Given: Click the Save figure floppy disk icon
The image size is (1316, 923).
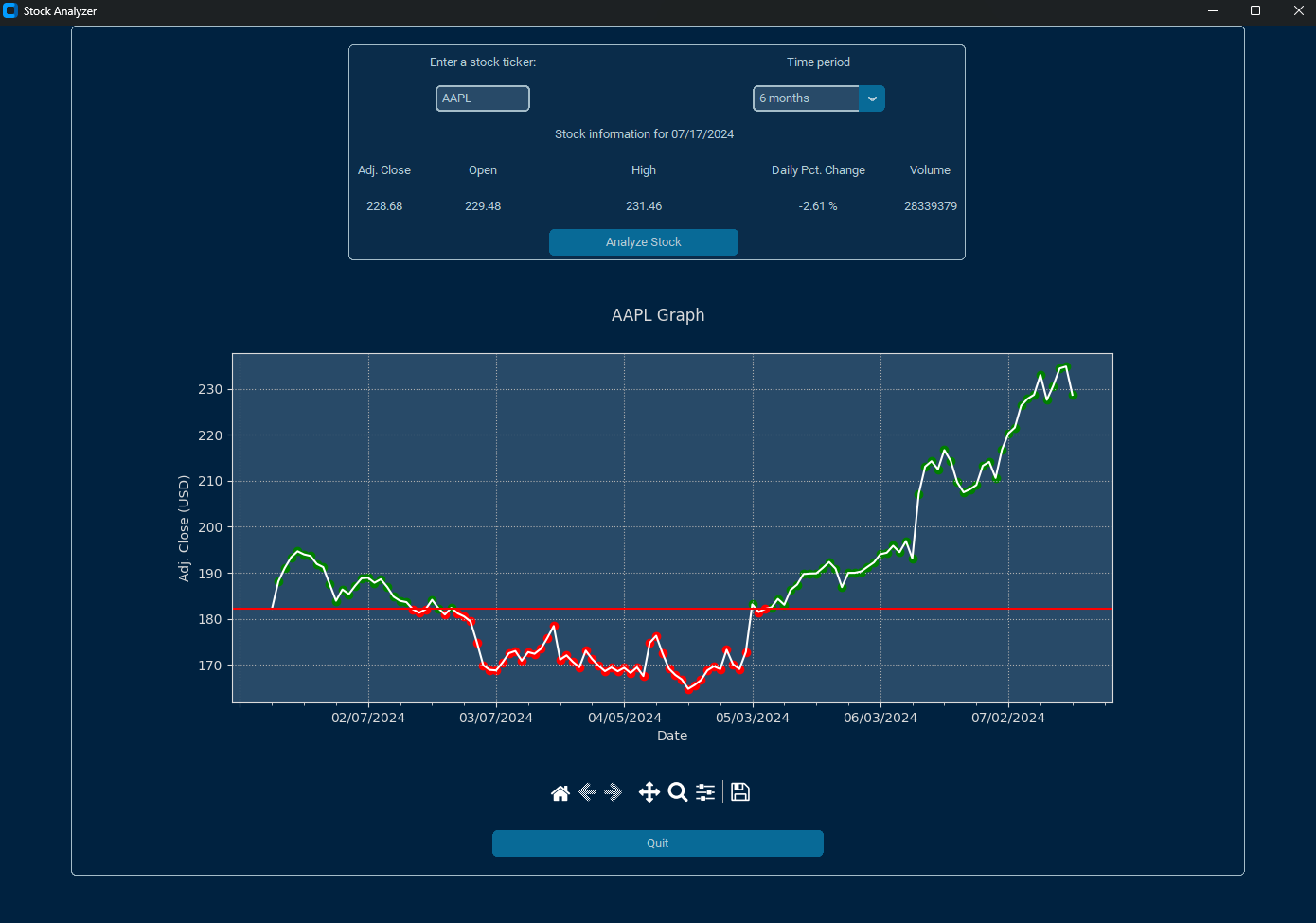Looking at the screenshot, I should 740,792.
